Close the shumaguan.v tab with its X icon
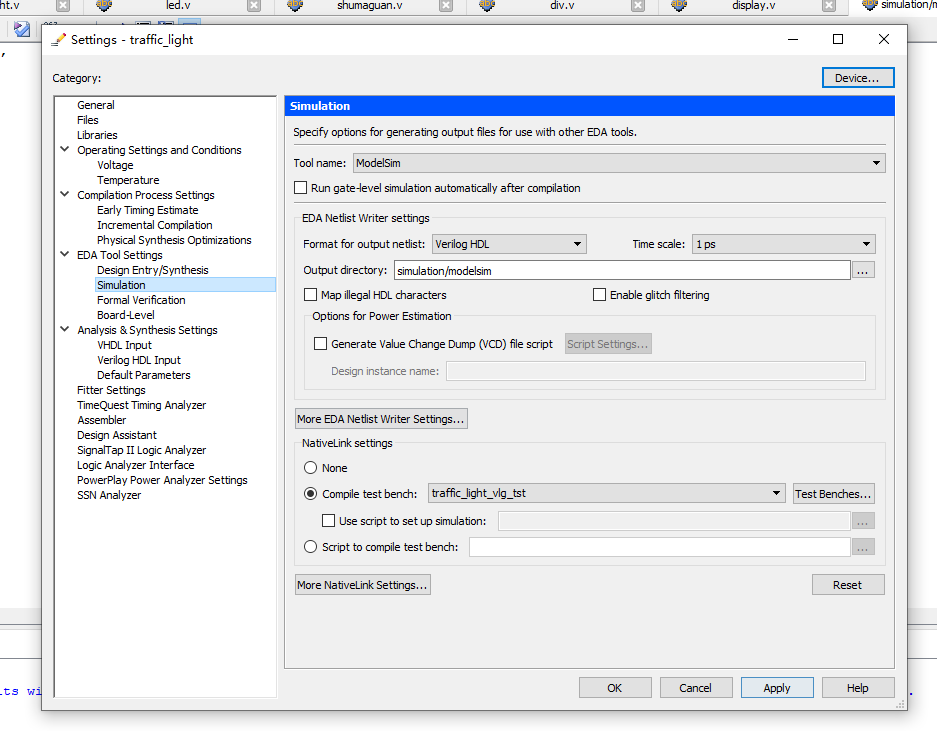The height and width of the screenshot is (731, 937). pyautogui.click(x=446, y=6)
